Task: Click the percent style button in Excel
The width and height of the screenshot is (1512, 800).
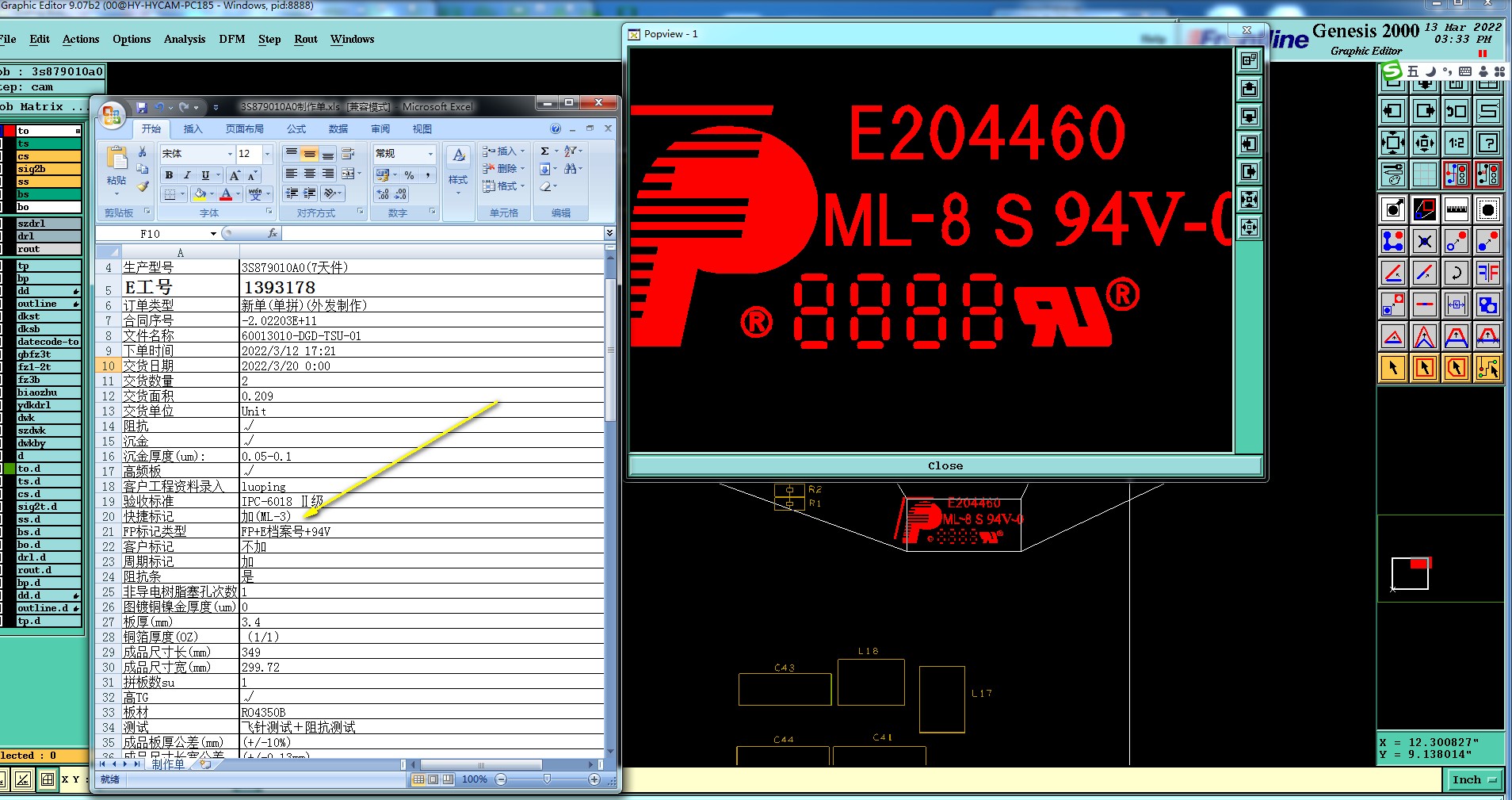Action: click(409, 174)
